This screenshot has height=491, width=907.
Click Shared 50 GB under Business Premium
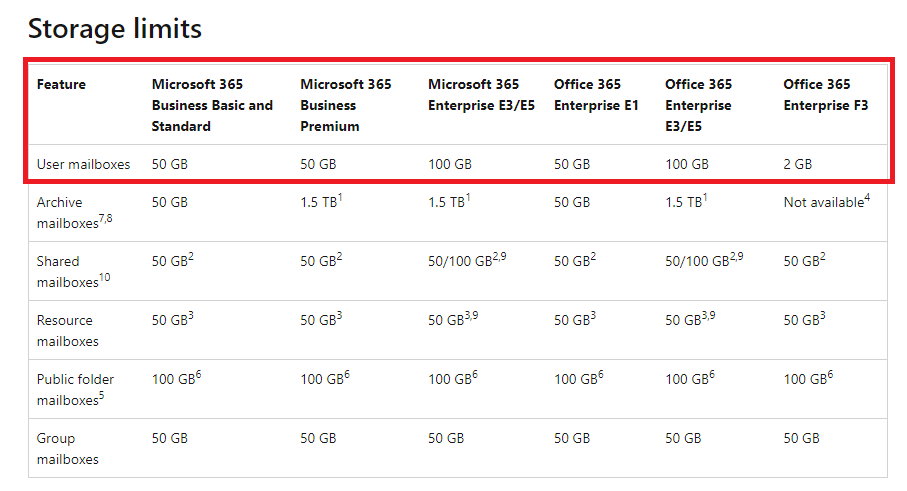click(x=321, y=261)
